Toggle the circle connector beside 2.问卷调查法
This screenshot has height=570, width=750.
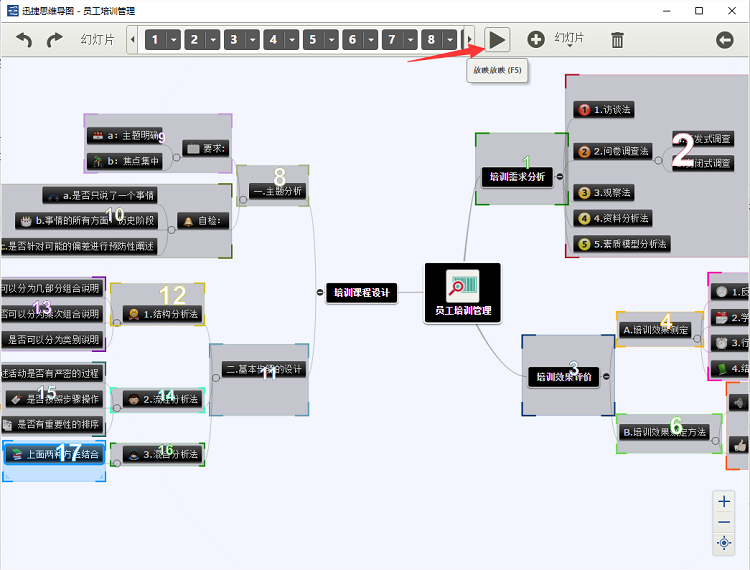coord(658,161)
